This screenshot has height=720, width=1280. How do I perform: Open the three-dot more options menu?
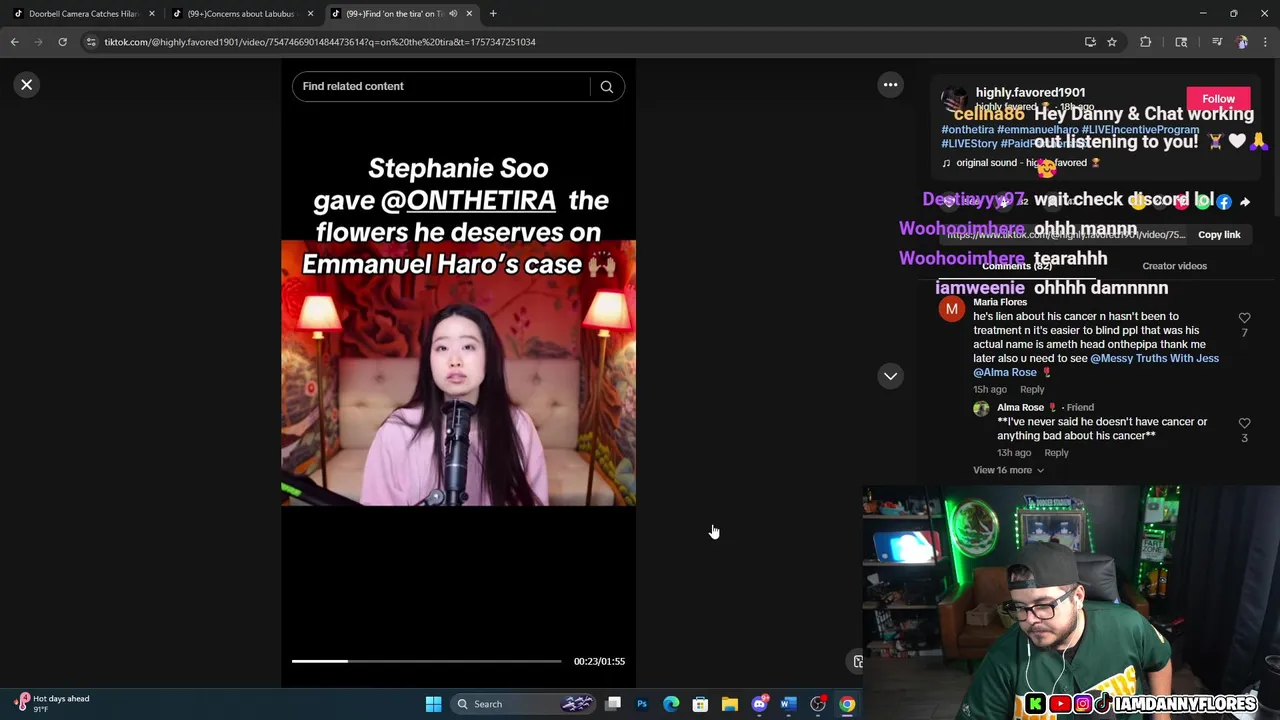pos(890,85)
